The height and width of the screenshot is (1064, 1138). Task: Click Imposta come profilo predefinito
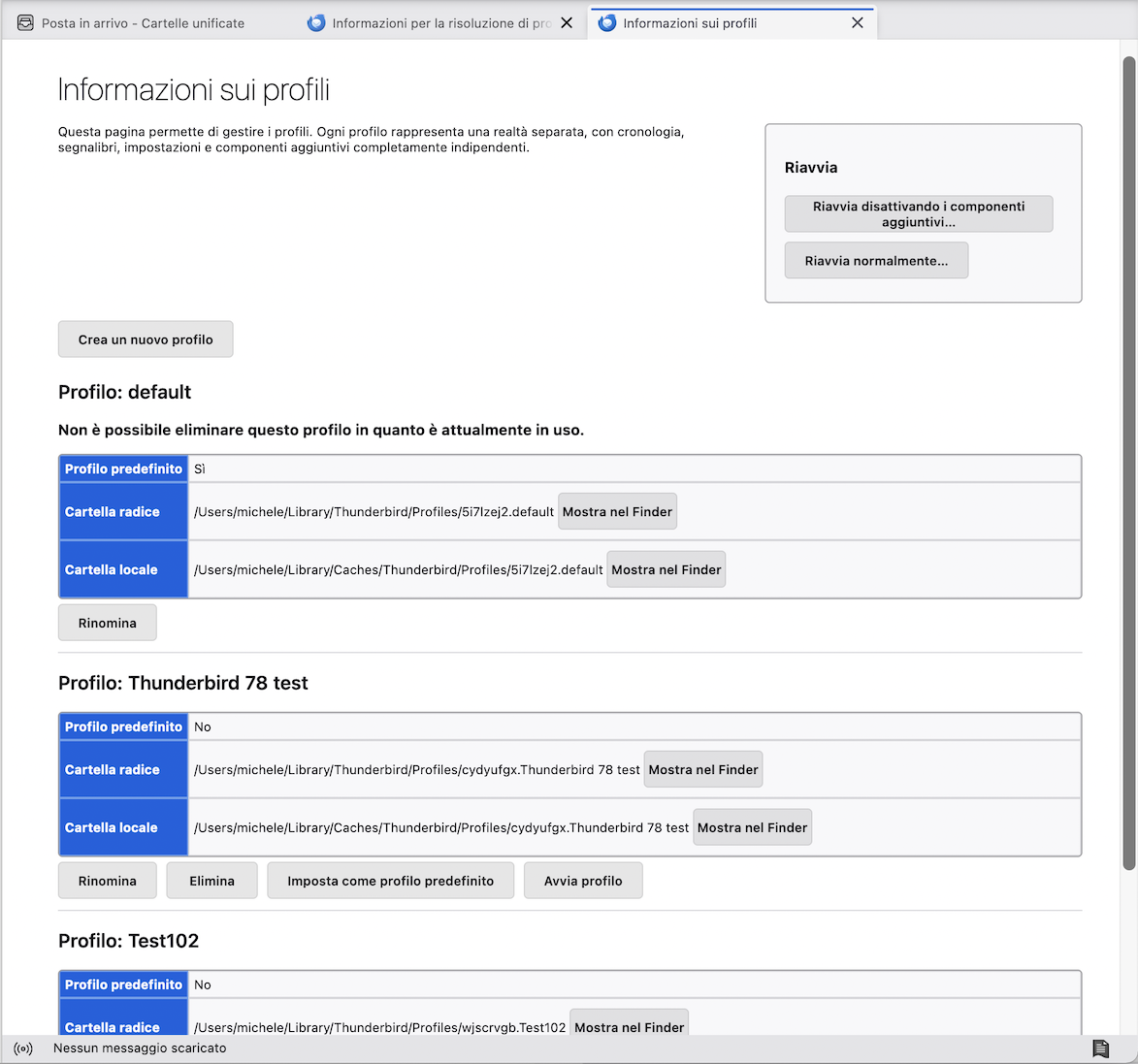[390, 881]
